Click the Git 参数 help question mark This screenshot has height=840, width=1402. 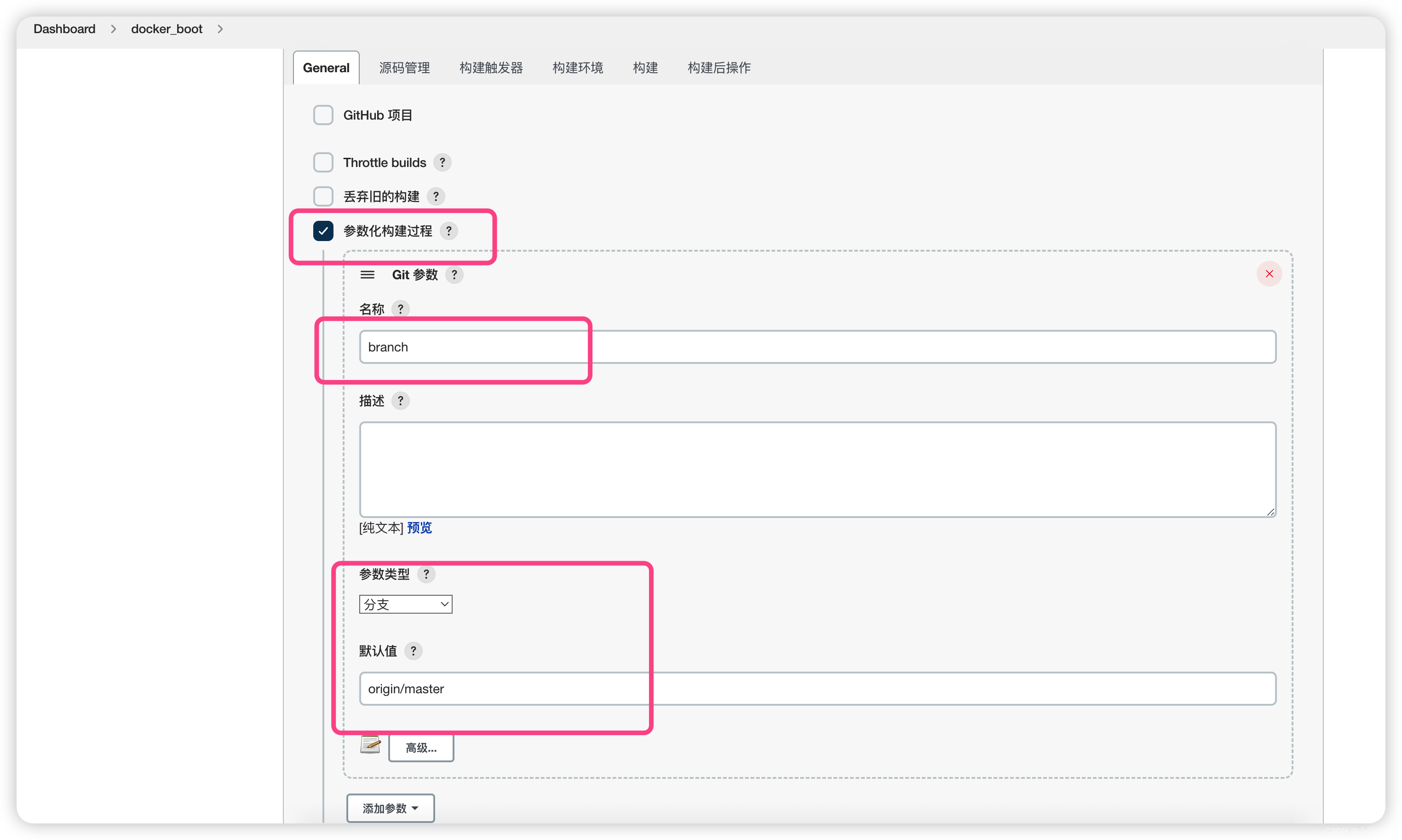pos(454,275)
